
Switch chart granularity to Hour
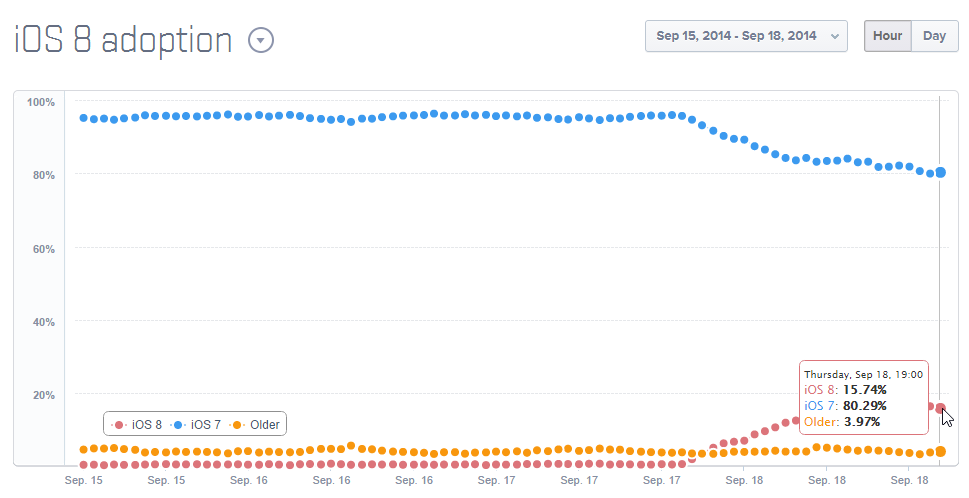887,36
